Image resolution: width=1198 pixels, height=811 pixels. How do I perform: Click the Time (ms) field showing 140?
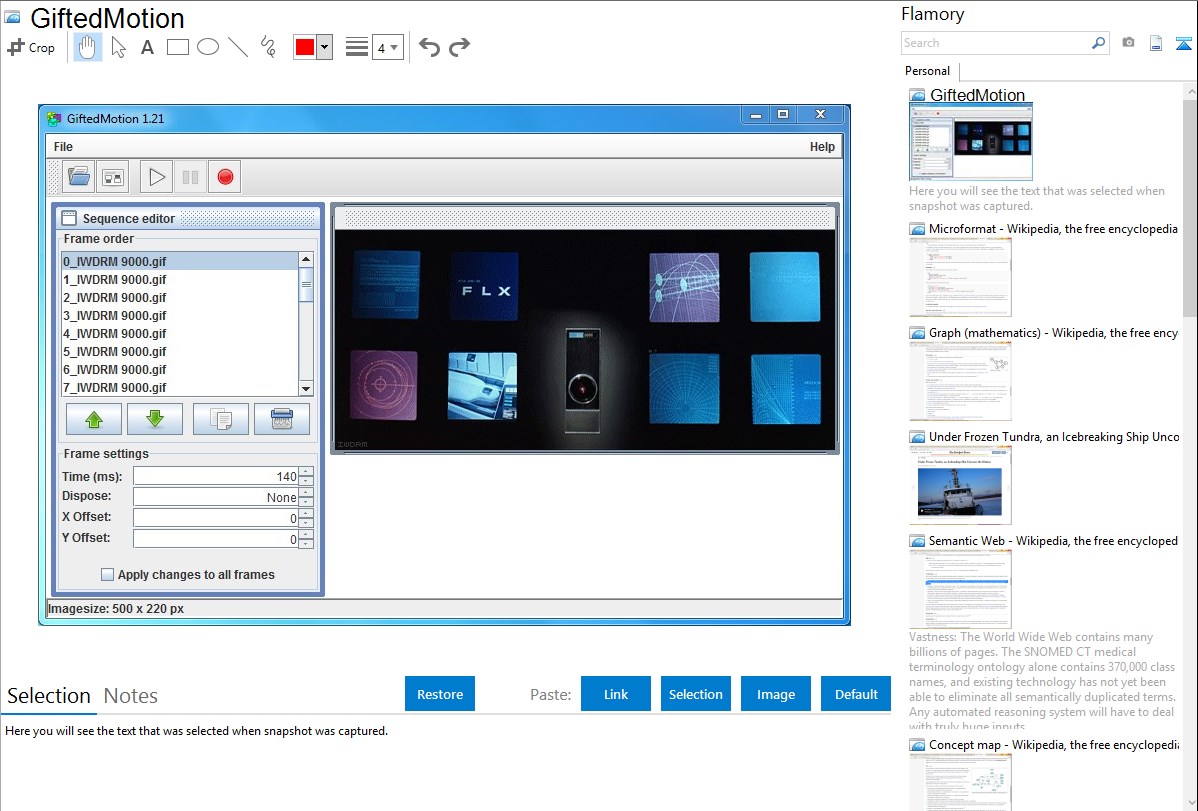tap(216, 476)
